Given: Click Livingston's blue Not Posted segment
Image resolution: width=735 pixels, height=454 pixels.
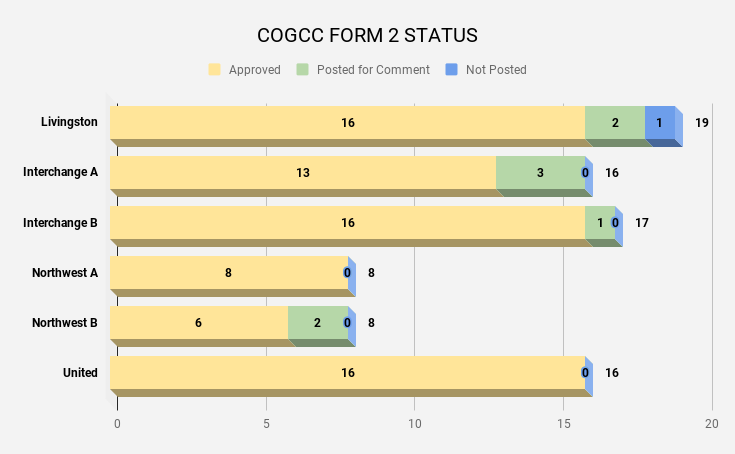Looking at the screenshot, I should click(x=660, y=123).
